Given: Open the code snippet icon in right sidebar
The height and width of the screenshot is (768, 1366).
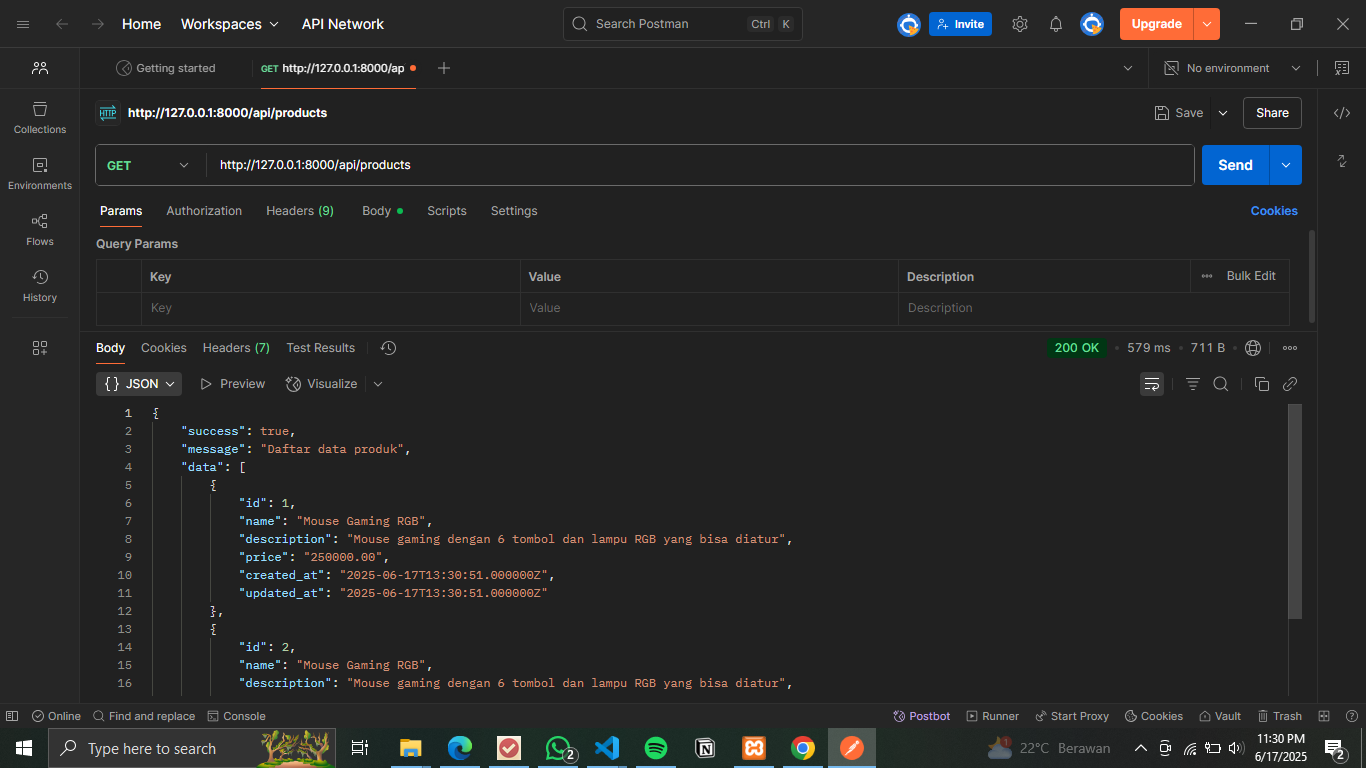Looking at the screenshot, I should (x=1342, y=113).
